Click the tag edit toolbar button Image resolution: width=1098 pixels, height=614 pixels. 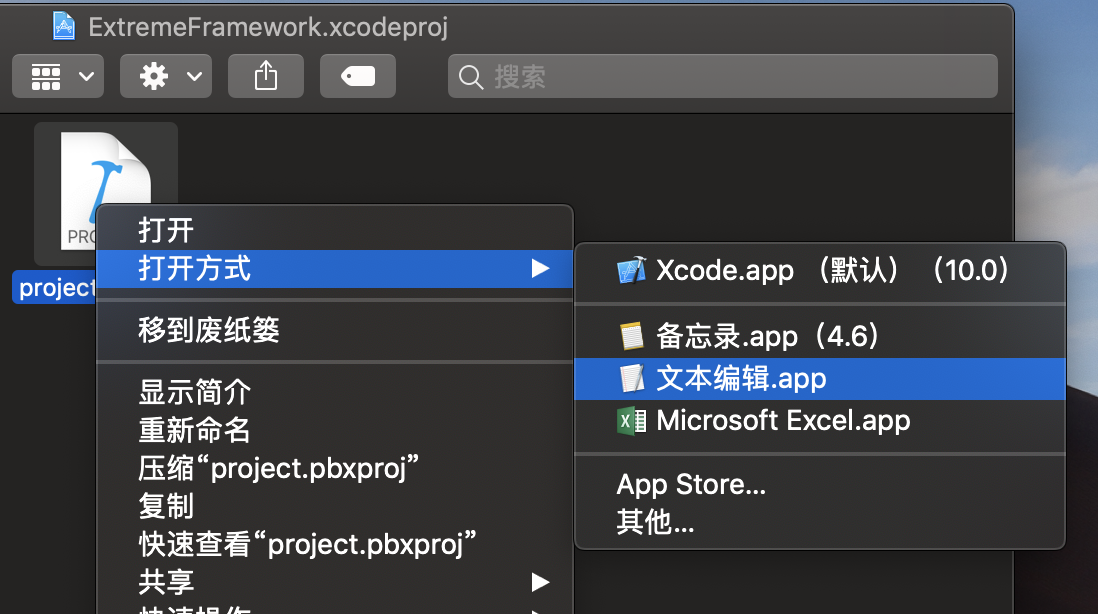(358, 76)
